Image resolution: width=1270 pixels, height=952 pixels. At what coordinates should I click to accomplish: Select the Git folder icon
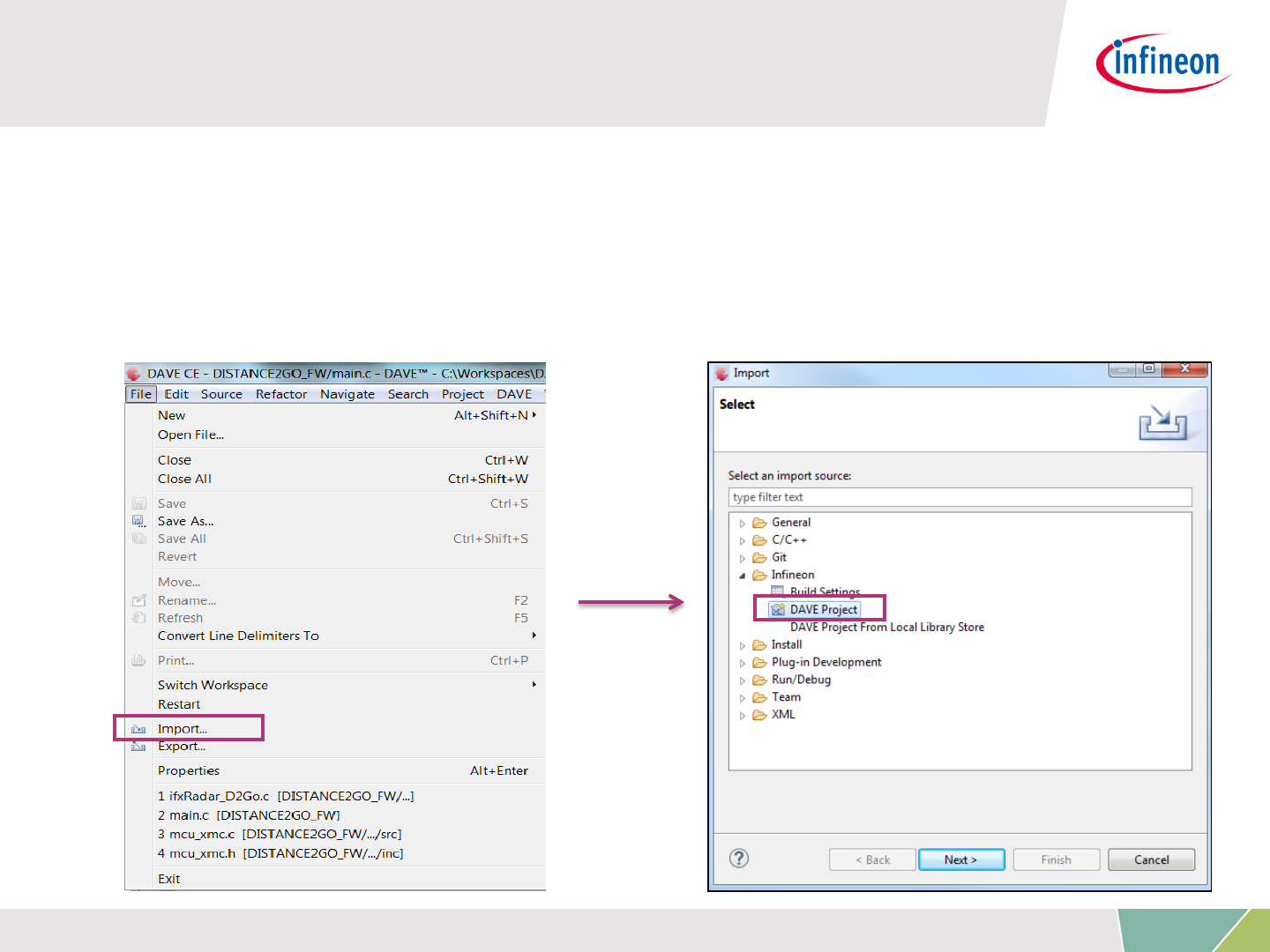pyautogui.click(x=759, y=557)
